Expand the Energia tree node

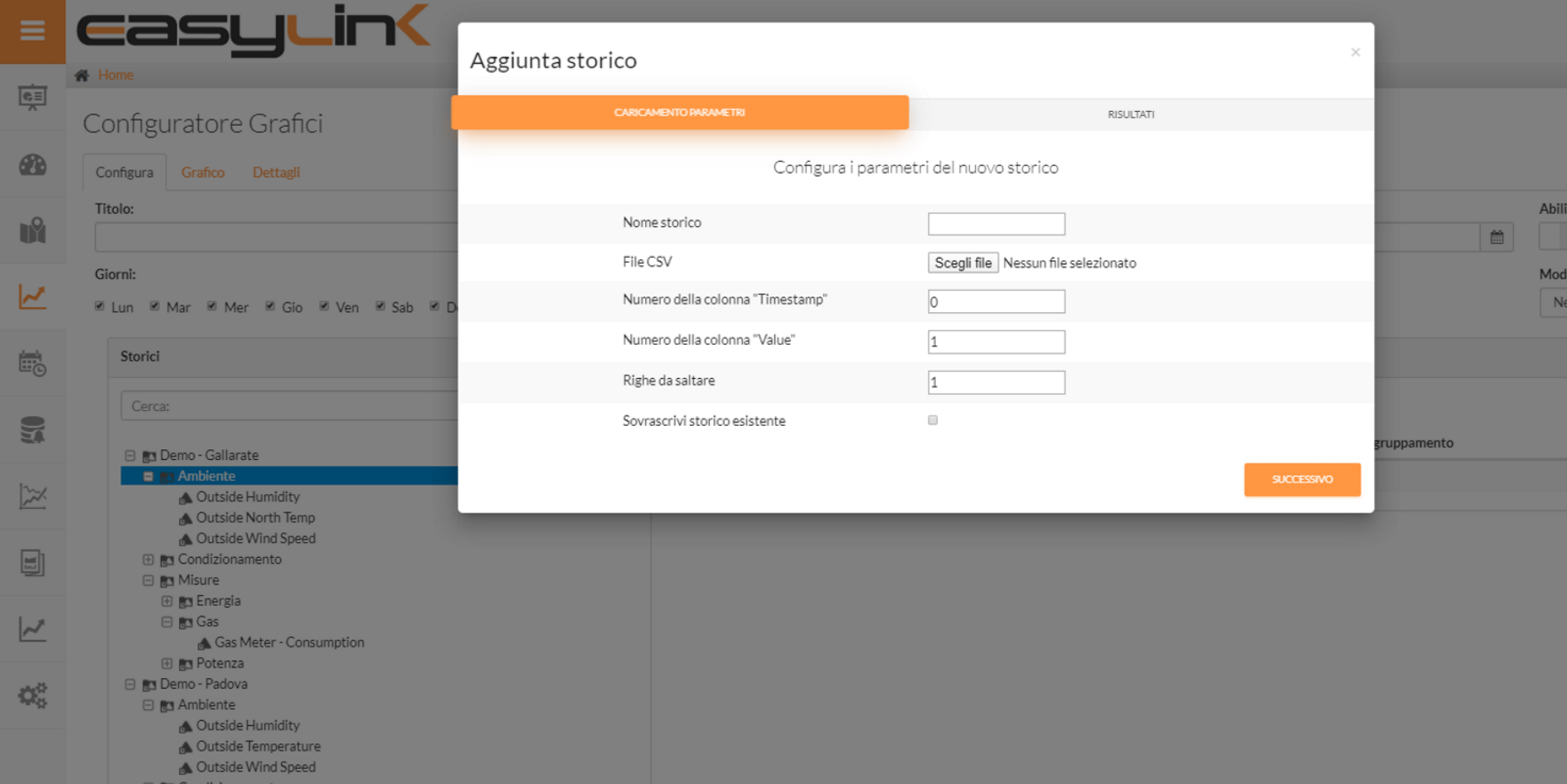[x=167, y=601]
